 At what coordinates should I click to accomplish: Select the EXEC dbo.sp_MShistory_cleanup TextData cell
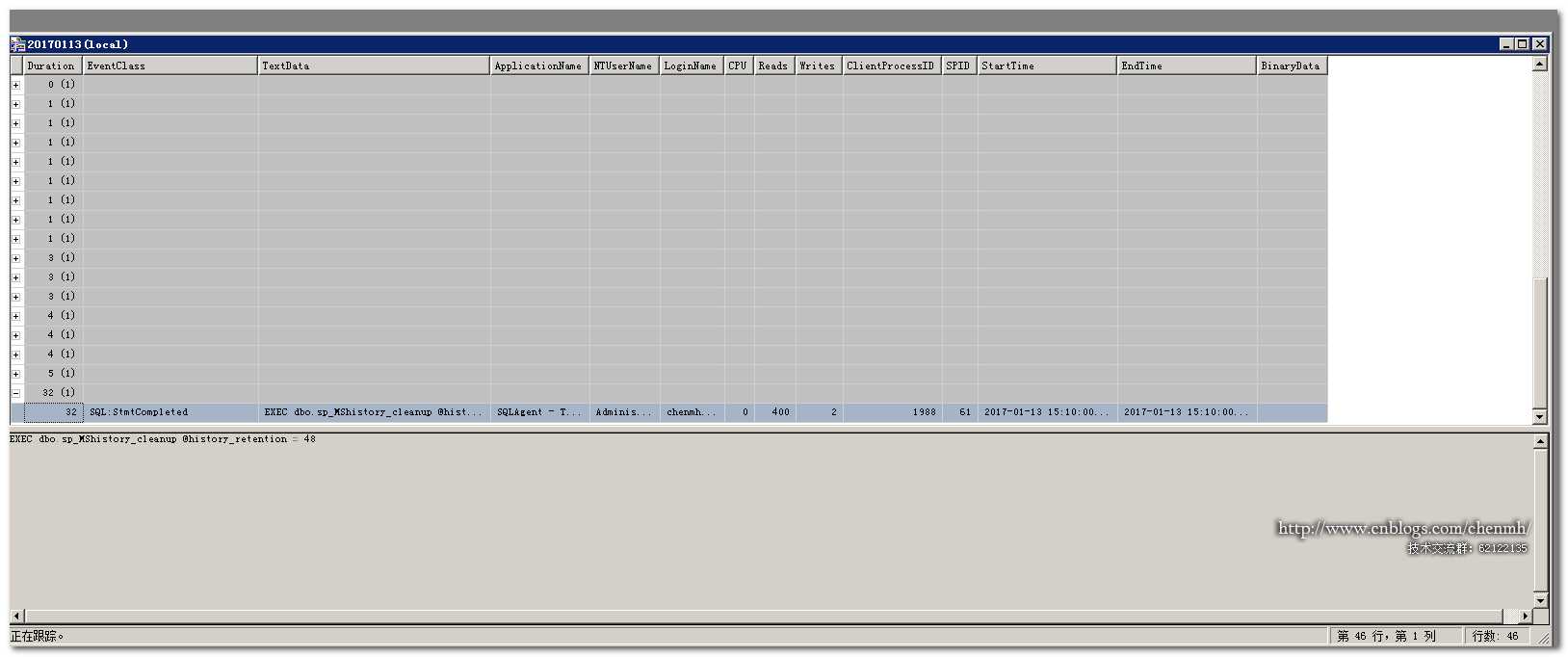coord(374,412)
